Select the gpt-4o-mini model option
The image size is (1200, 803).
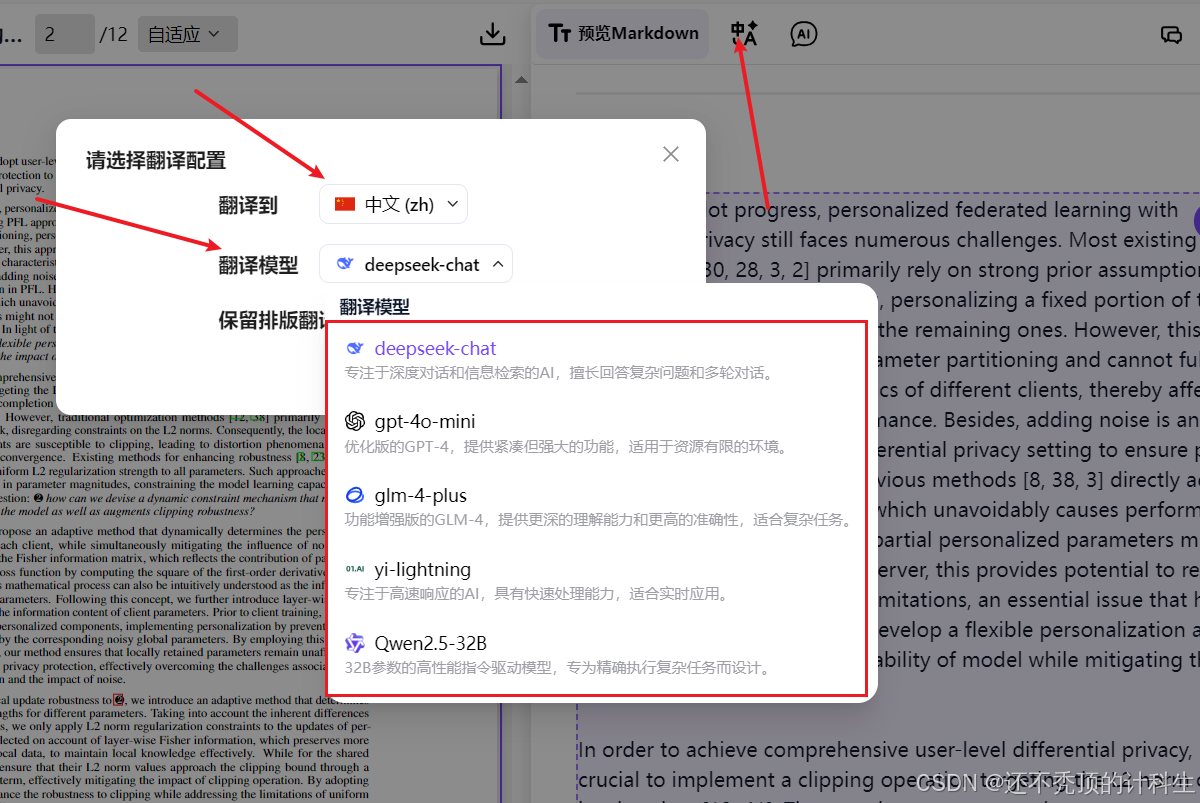pos(596,433)
